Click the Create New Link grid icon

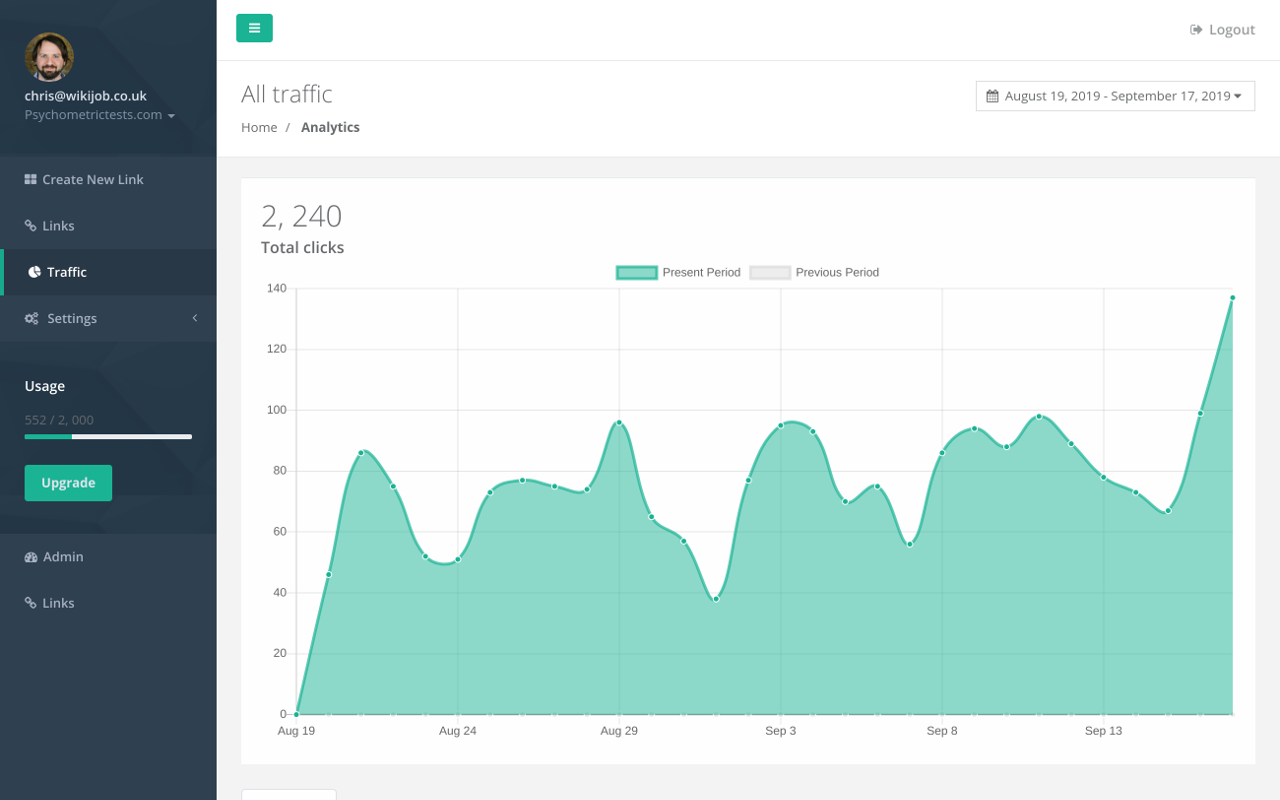(x=31, y=180)
